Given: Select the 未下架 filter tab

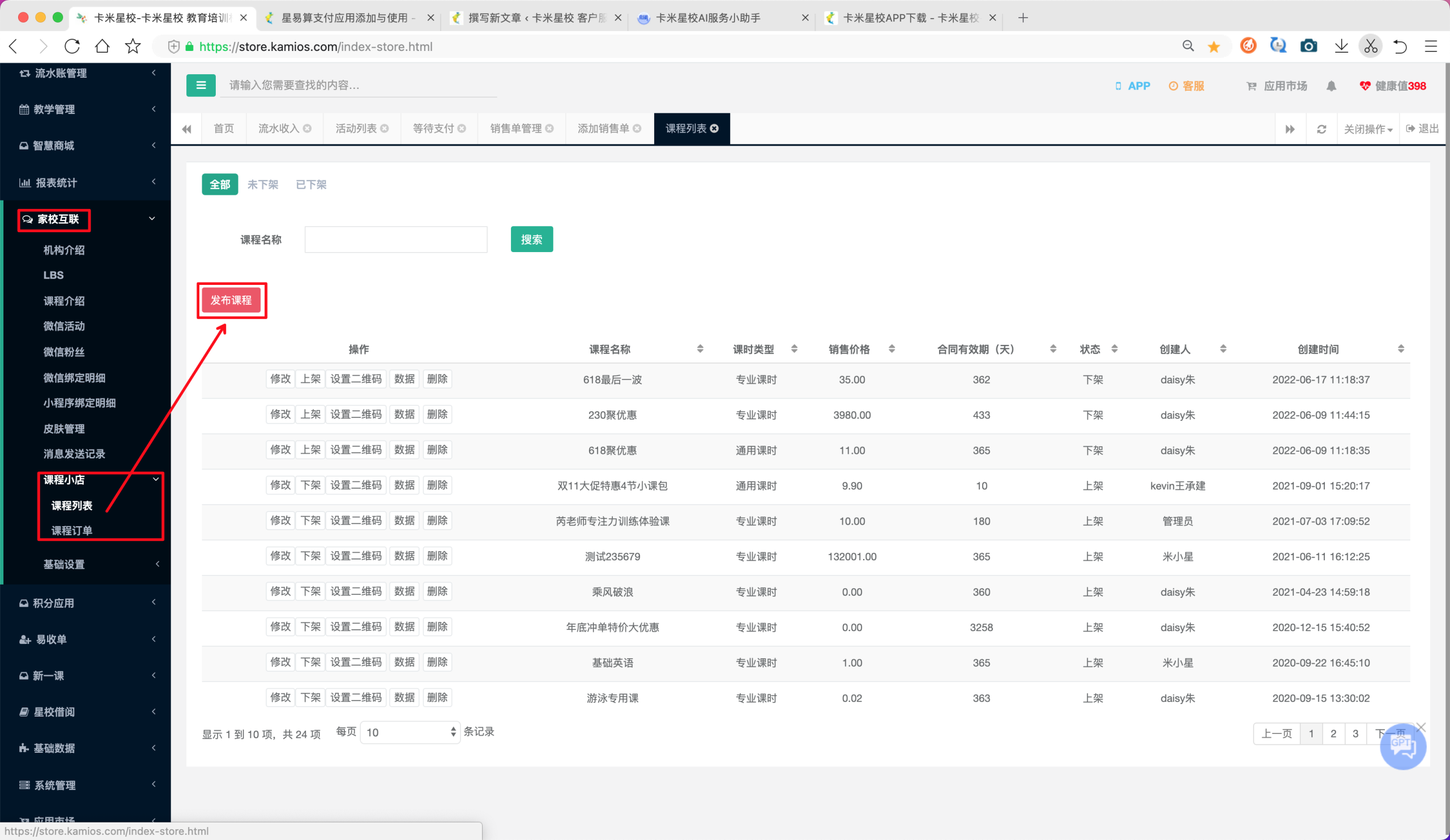Looking at the screenshot, I should click(x=262, y=185).
